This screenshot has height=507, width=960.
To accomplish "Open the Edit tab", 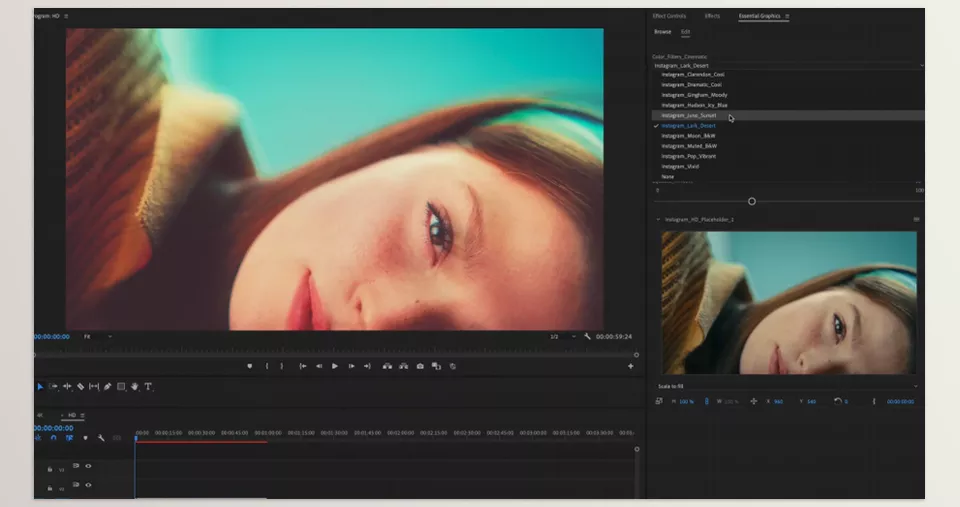I will 685,32.
